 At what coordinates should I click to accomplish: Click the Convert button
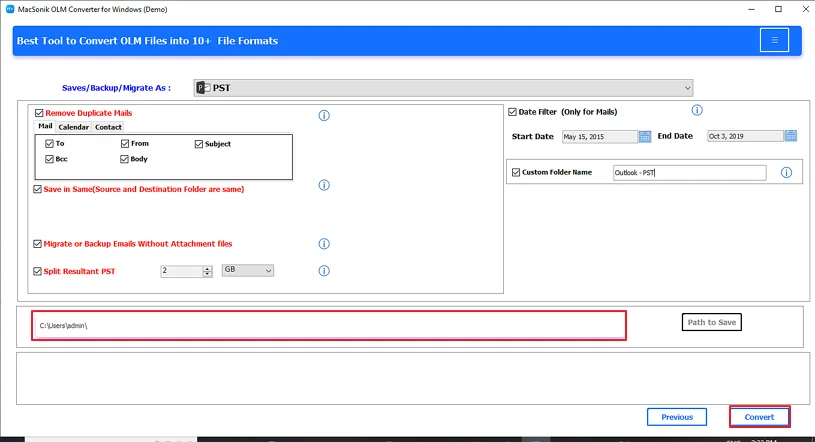[759, 417]
